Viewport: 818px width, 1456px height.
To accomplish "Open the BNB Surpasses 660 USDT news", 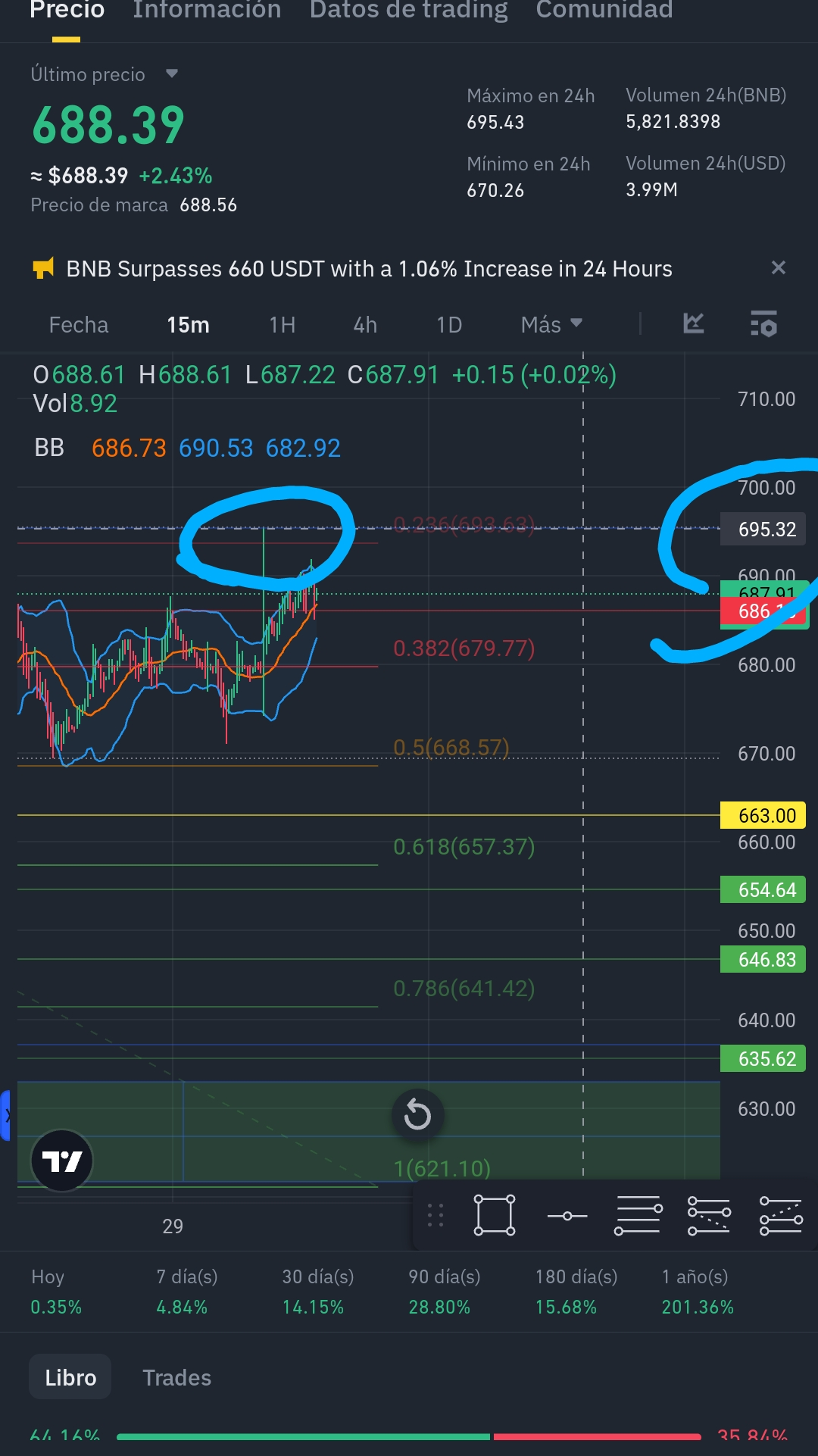I will (x=369, y=269).
